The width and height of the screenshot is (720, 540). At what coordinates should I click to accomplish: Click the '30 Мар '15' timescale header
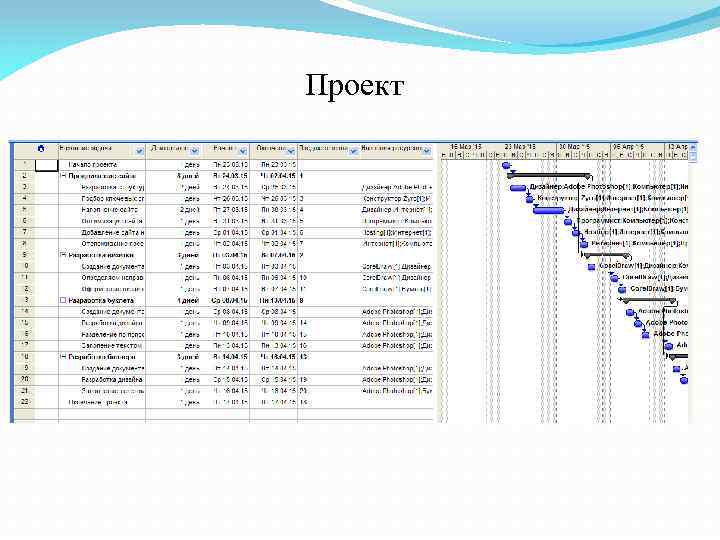coord(574,147)
